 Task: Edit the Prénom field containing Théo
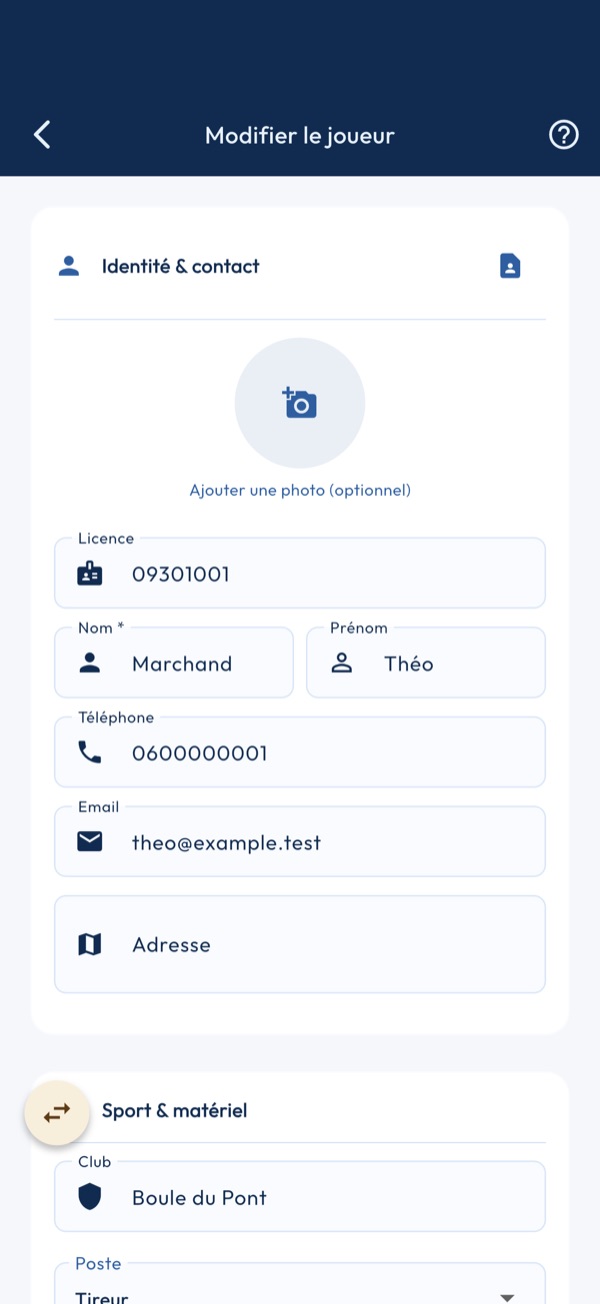pos(426,662)
